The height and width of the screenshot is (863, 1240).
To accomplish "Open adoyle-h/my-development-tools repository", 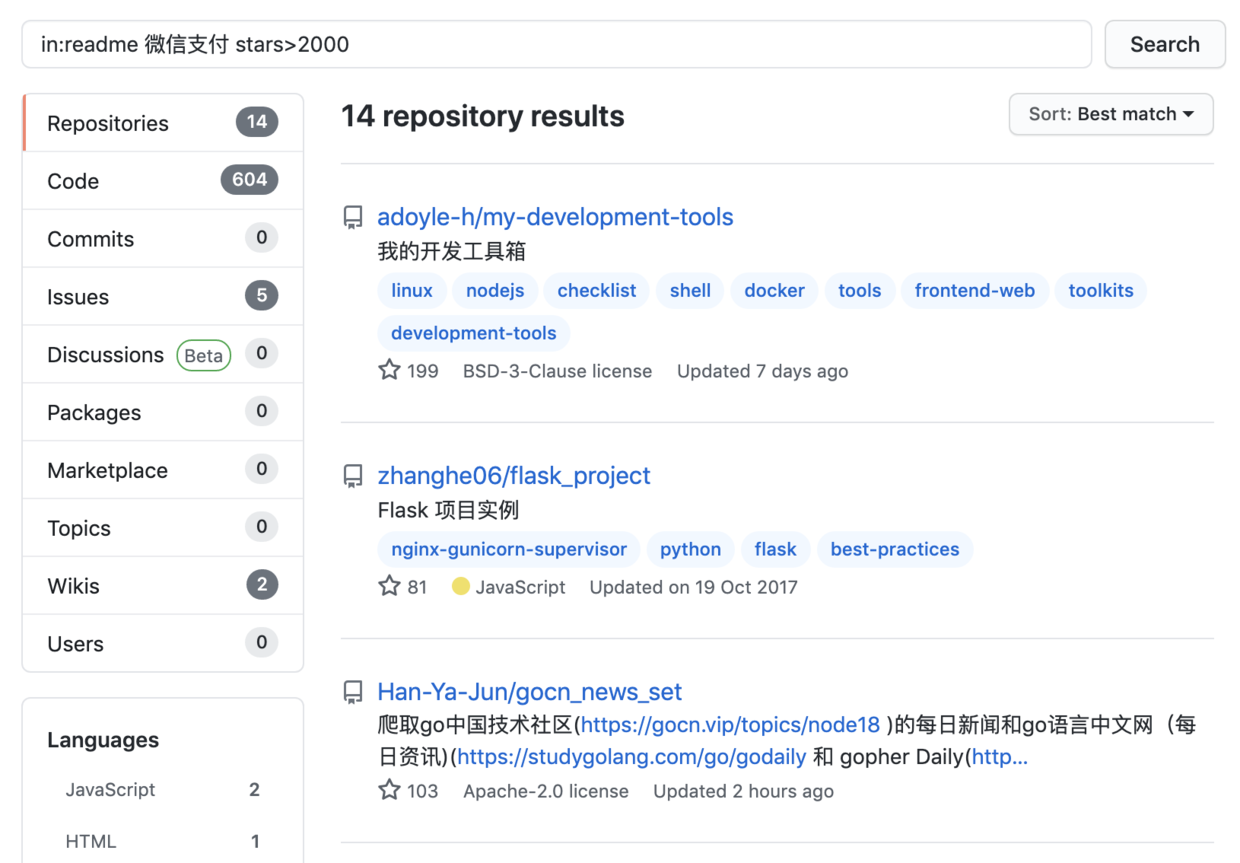I will (x=555, y=217).
